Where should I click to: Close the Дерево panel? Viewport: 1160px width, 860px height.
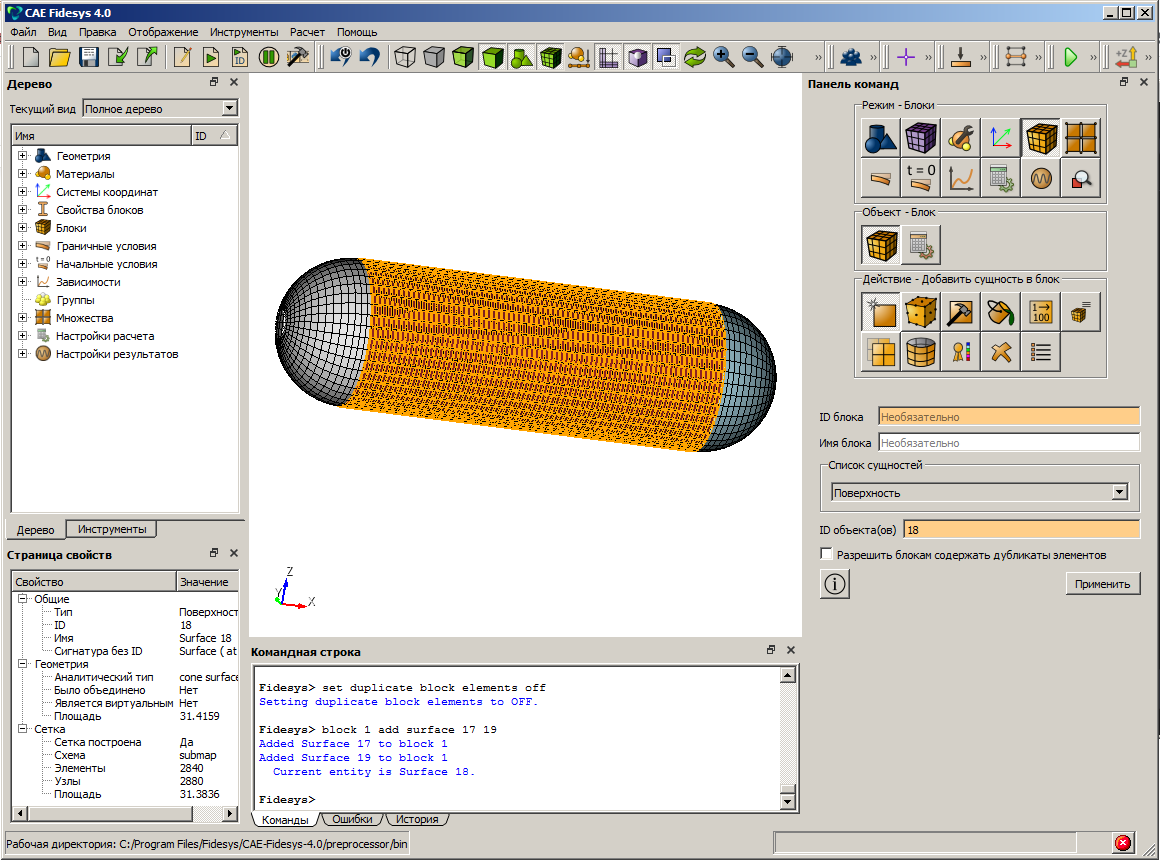point(234,82)
